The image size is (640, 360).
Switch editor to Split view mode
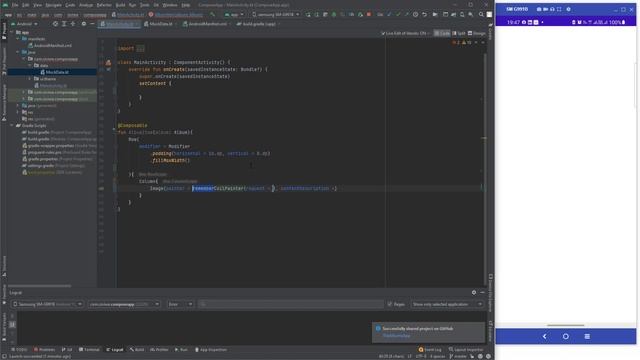pyautogui.click(x=459, y=33)
